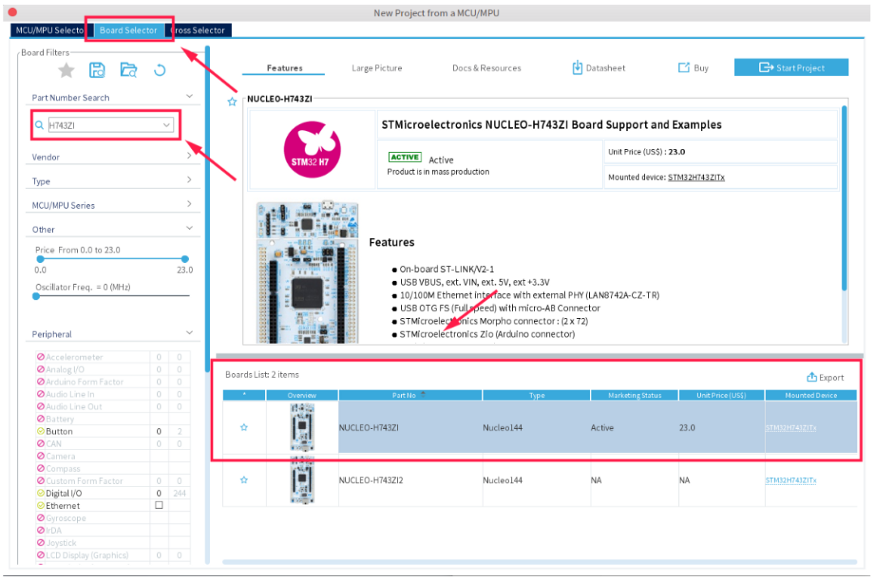Open STM32H743ZITx link in NUCLEO-H743ZI row

click(791, 428)
